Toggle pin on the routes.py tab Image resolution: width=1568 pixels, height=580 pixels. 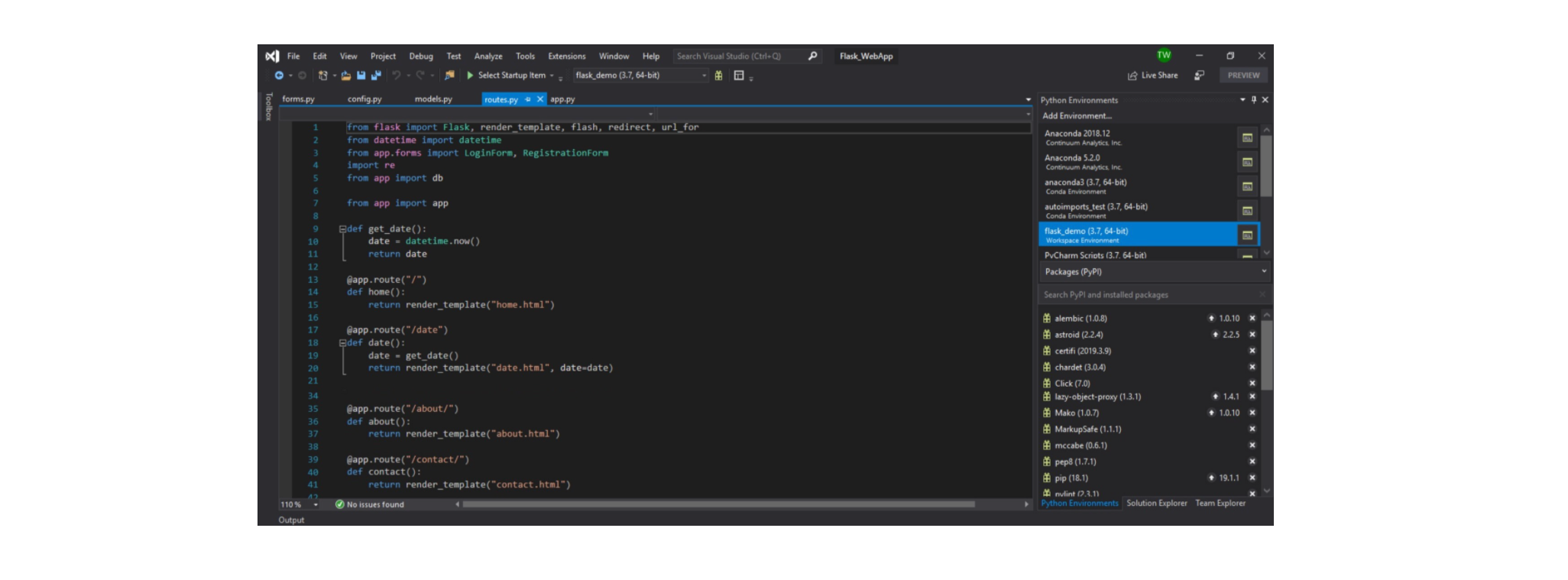[x=528, y=99]
